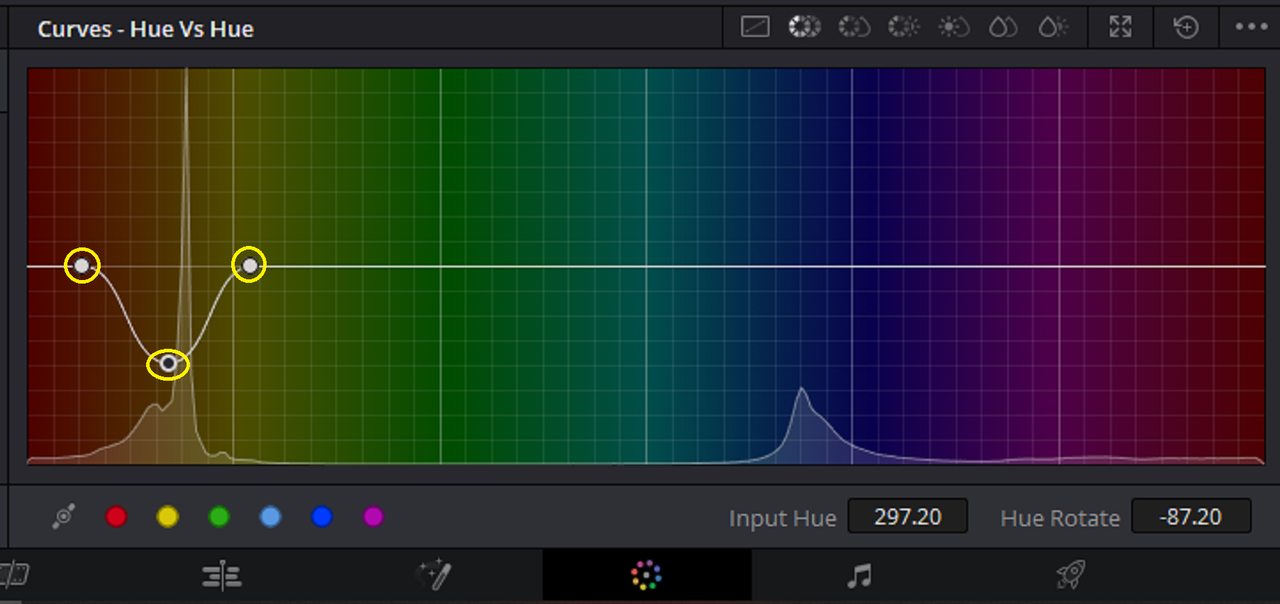
Task: Select the curve control point in the red region
Action: (x=82, y=265)
